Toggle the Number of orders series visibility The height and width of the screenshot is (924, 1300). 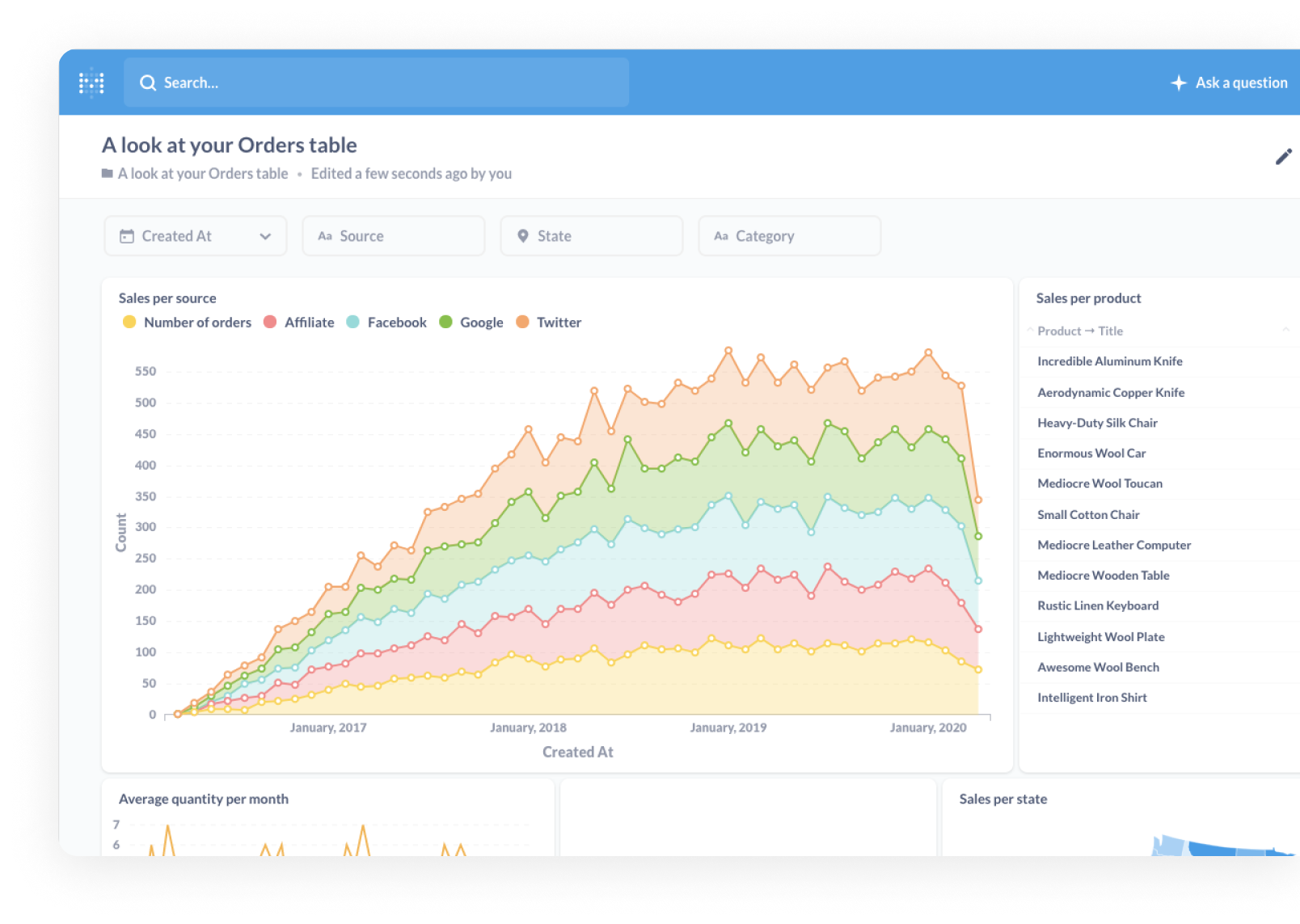point(197,322)
